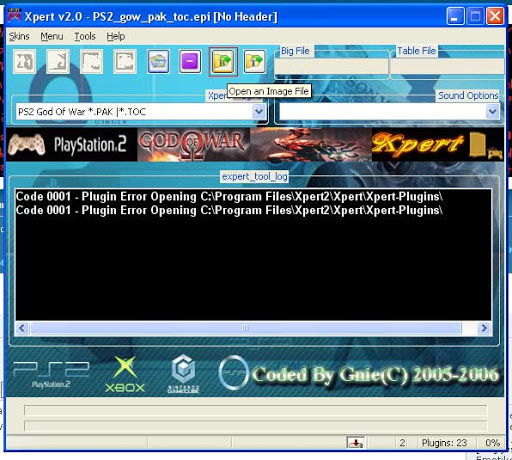Screen dimensions: 512x460
Task: Click the folder icon marked T
Action: [x=255, y=62]
